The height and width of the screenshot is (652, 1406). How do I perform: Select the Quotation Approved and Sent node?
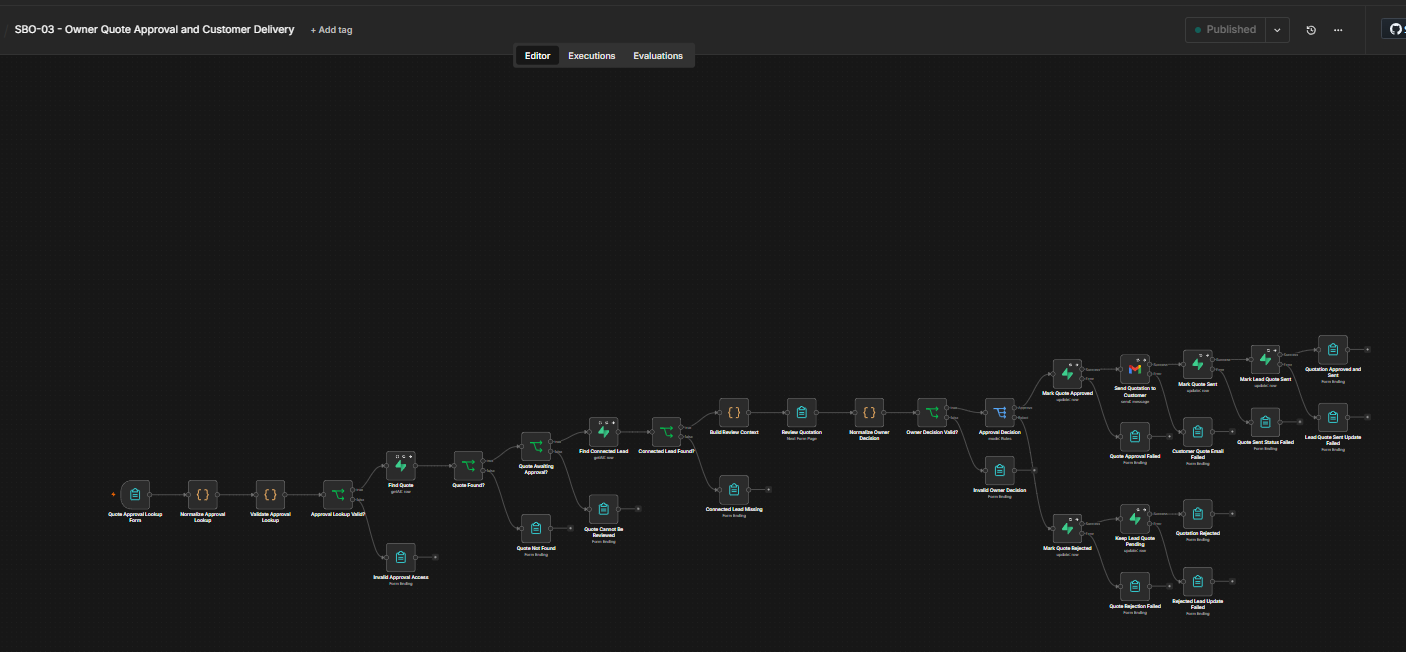1333,350
